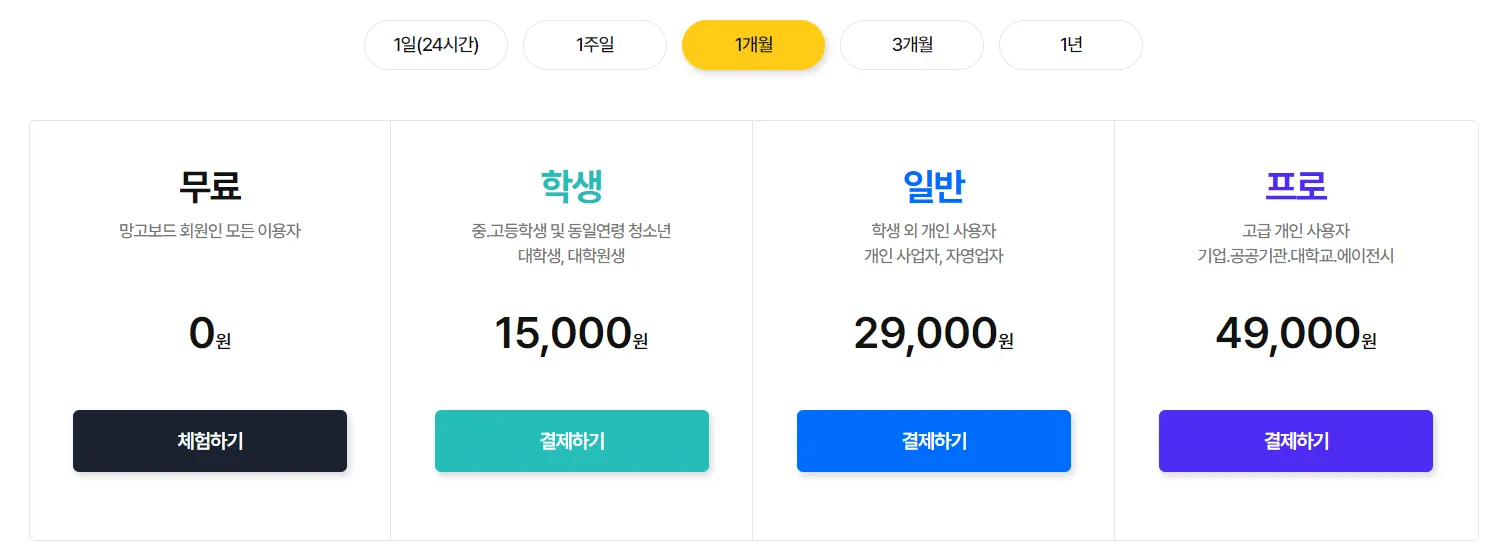Click the blue 결제하기 button for 일반 plan
The height and width of the screenshot is (559, 1509).
(934, 441)
